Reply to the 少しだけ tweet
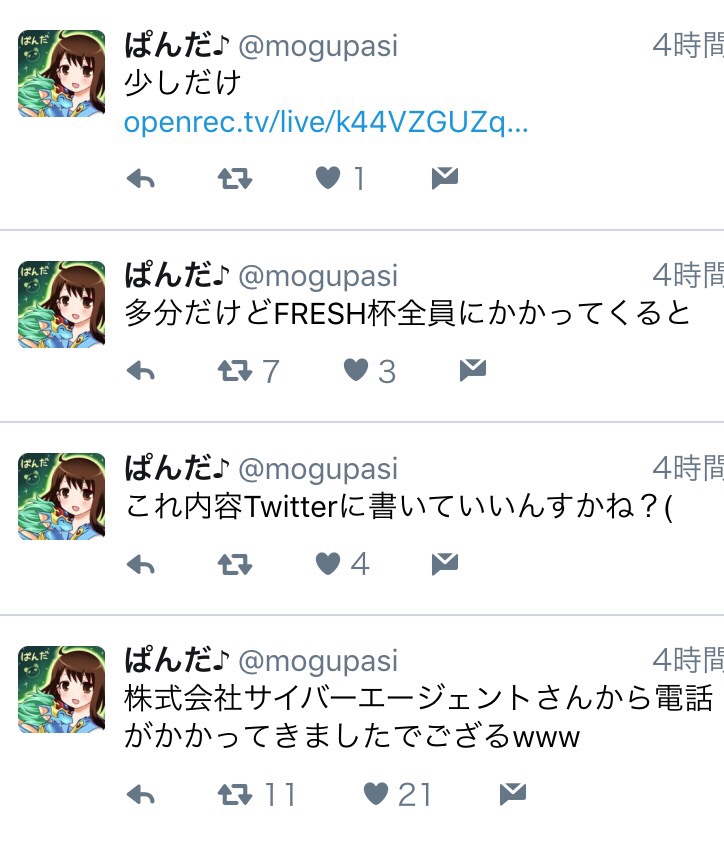724x842 pixels. [141, 179]
